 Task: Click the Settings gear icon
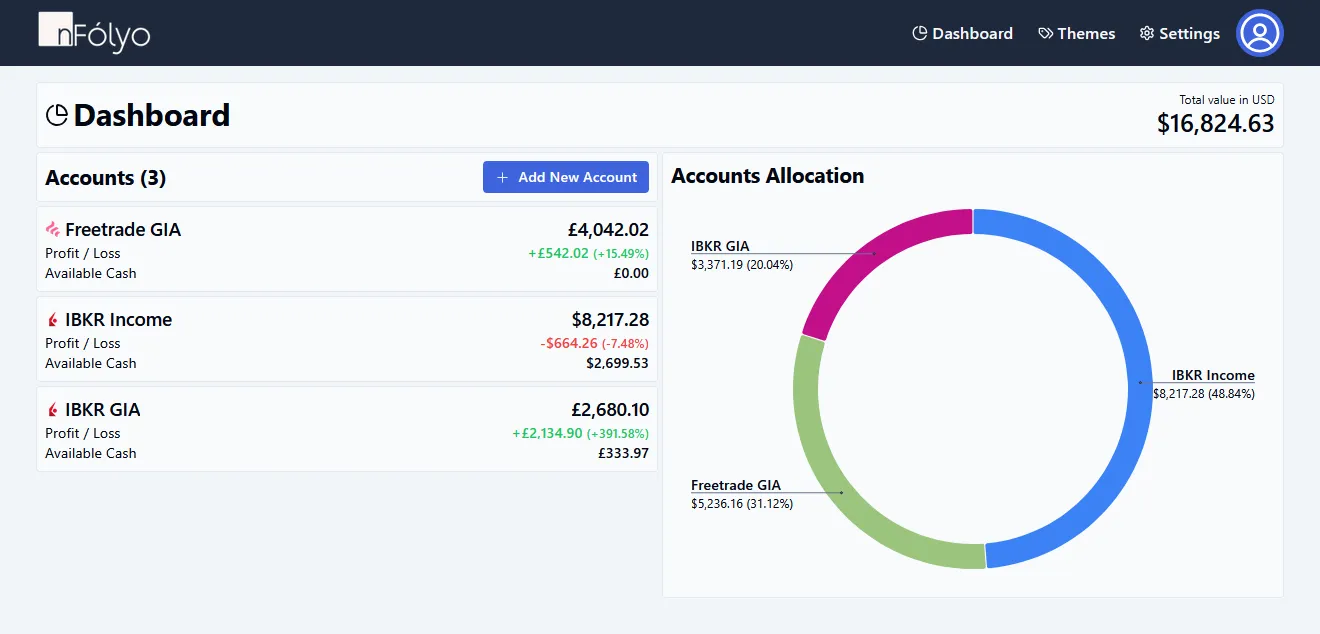point(1146,34)
